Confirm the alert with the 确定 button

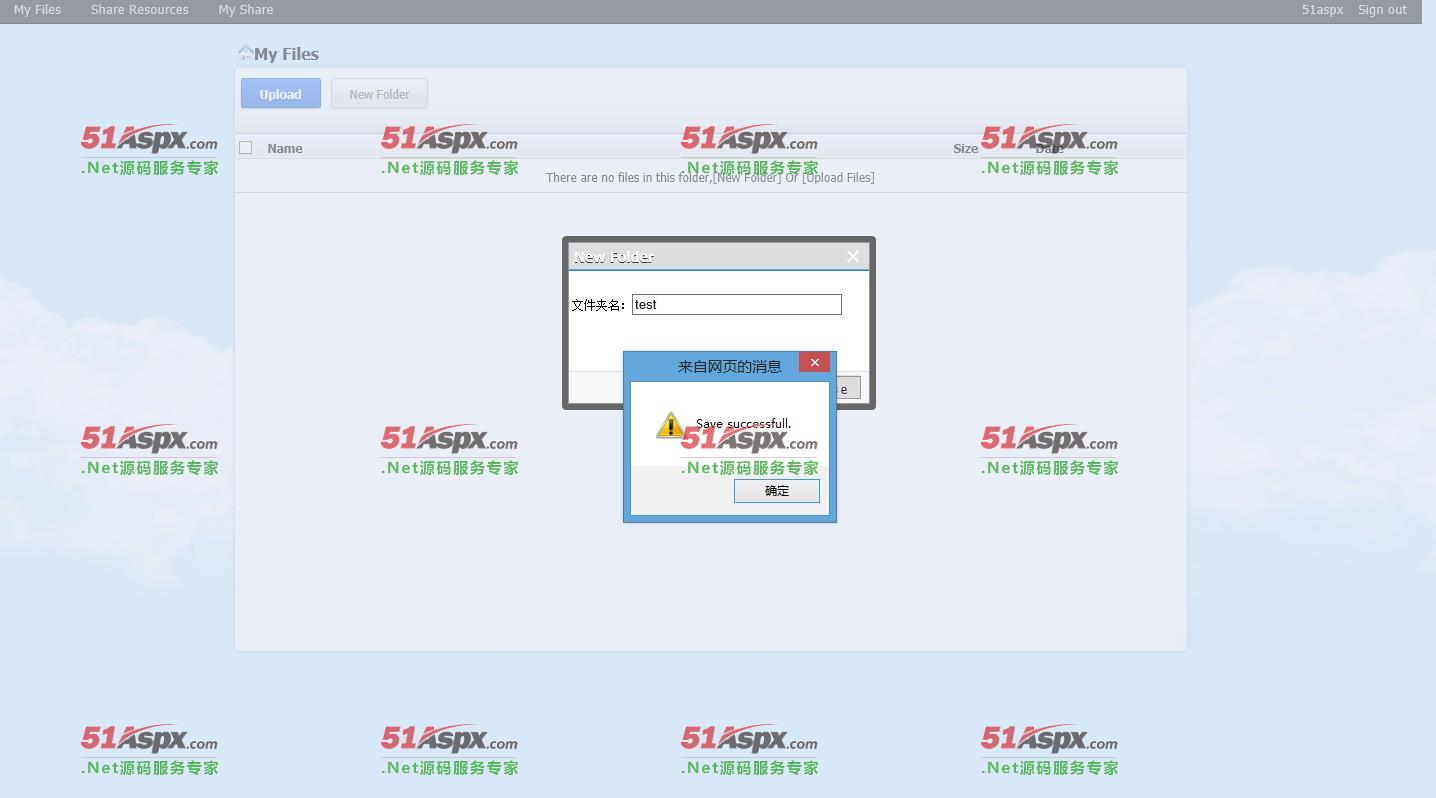coord(777,491)
